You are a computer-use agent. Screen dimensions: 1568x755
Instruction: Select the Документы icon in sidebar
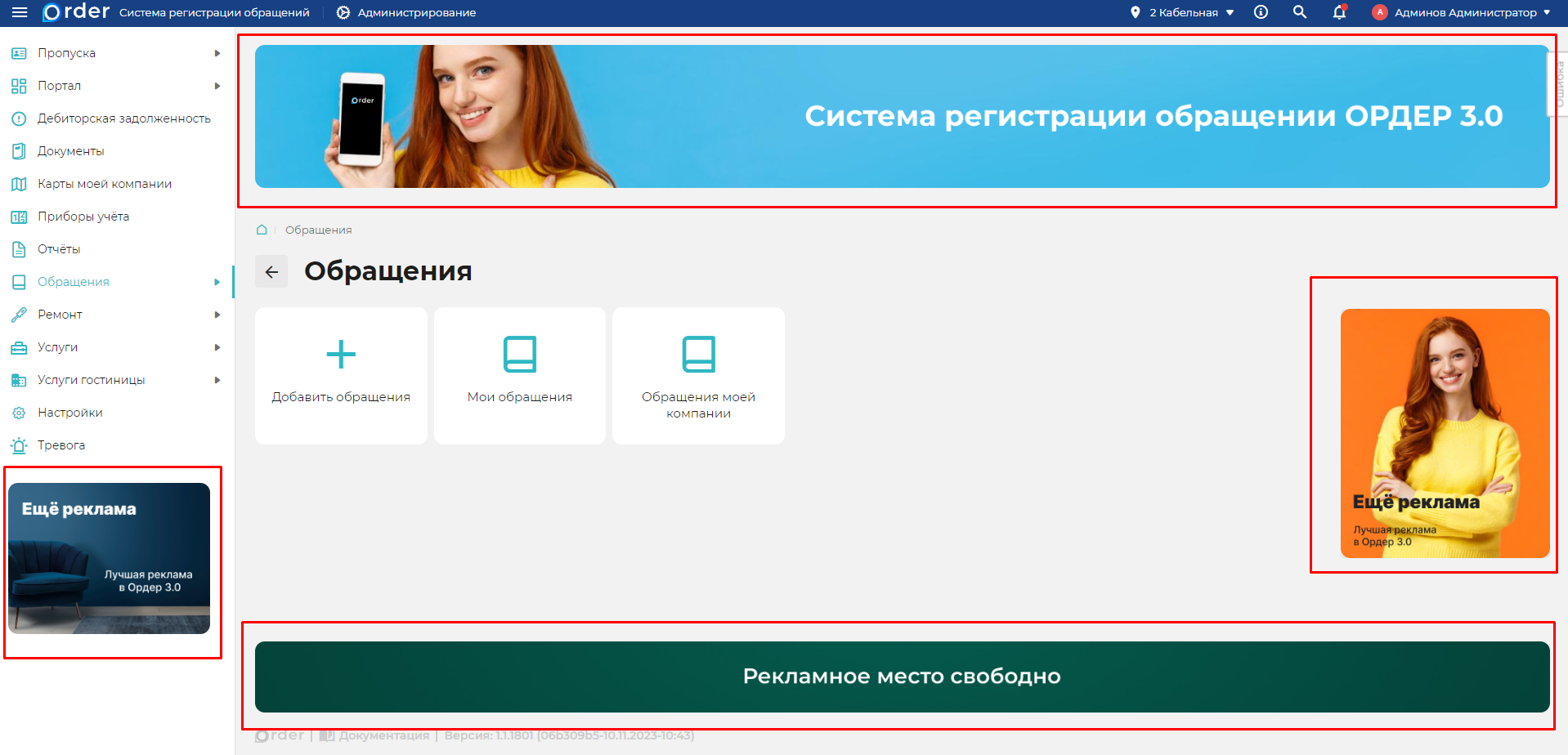coord(19,150)
